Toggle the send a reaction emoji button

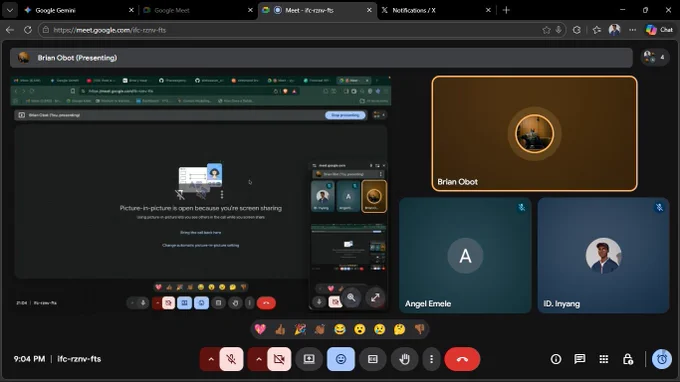coord(341,359)
